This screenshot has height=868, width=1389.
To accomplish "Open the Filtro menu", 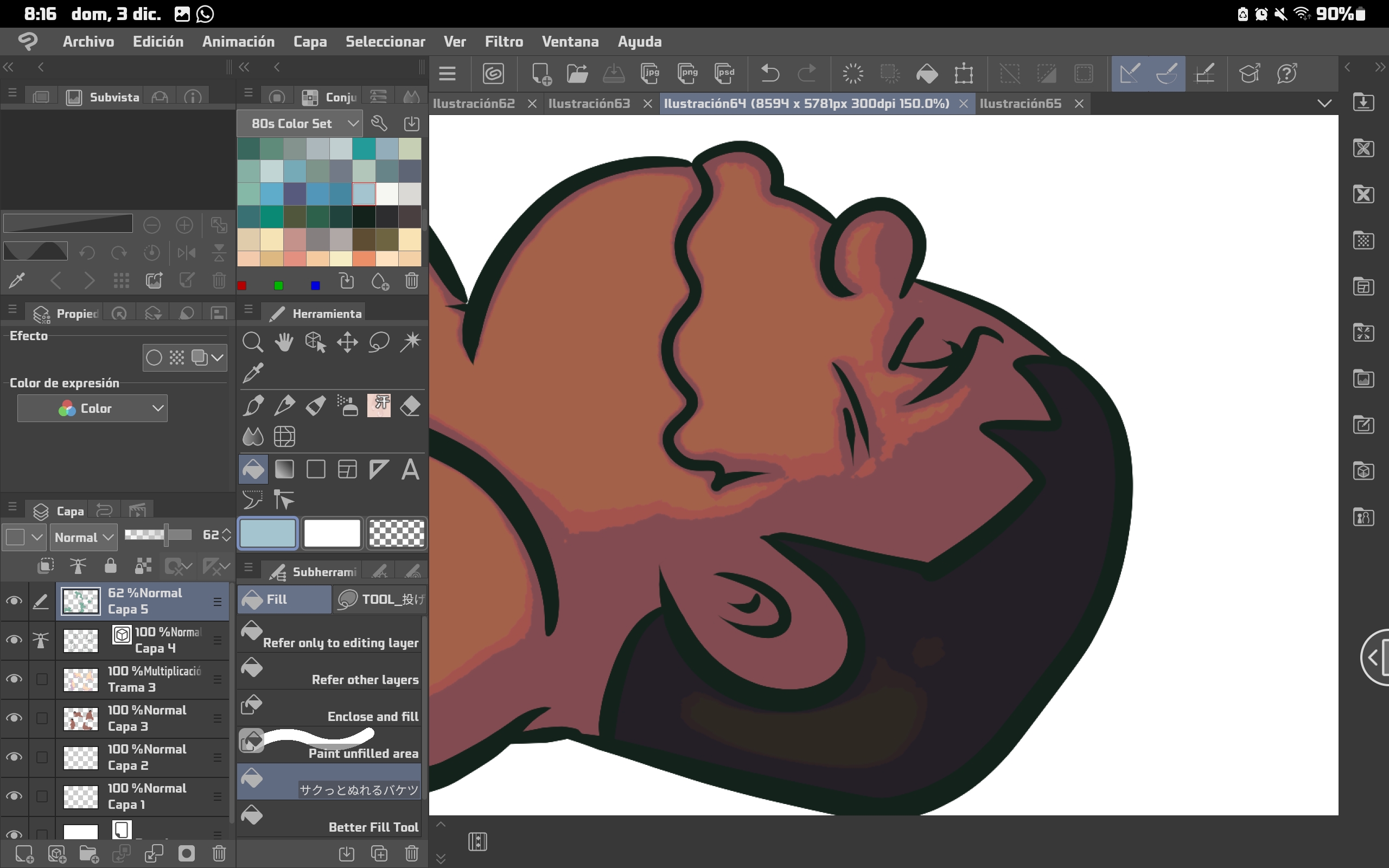I will pos(504,41).
